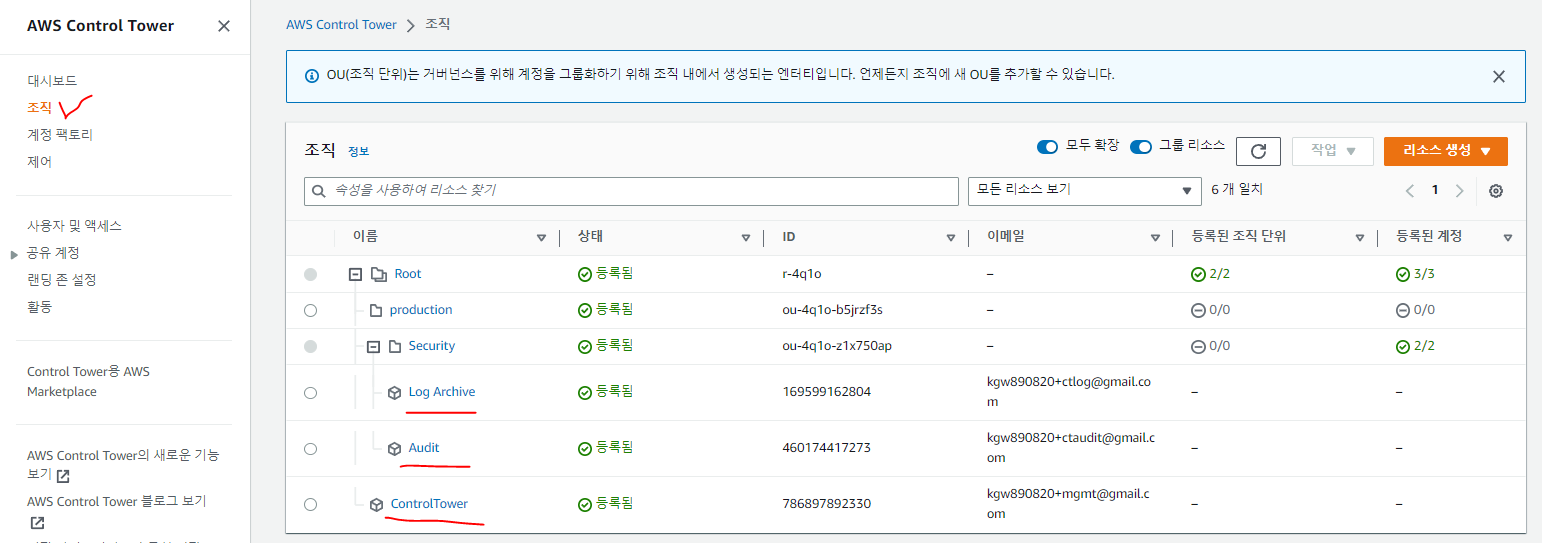The image size is (1542, 543).
Task: Sort by 등록된 조직 단위 column arrow
Action: (1360, 238)
